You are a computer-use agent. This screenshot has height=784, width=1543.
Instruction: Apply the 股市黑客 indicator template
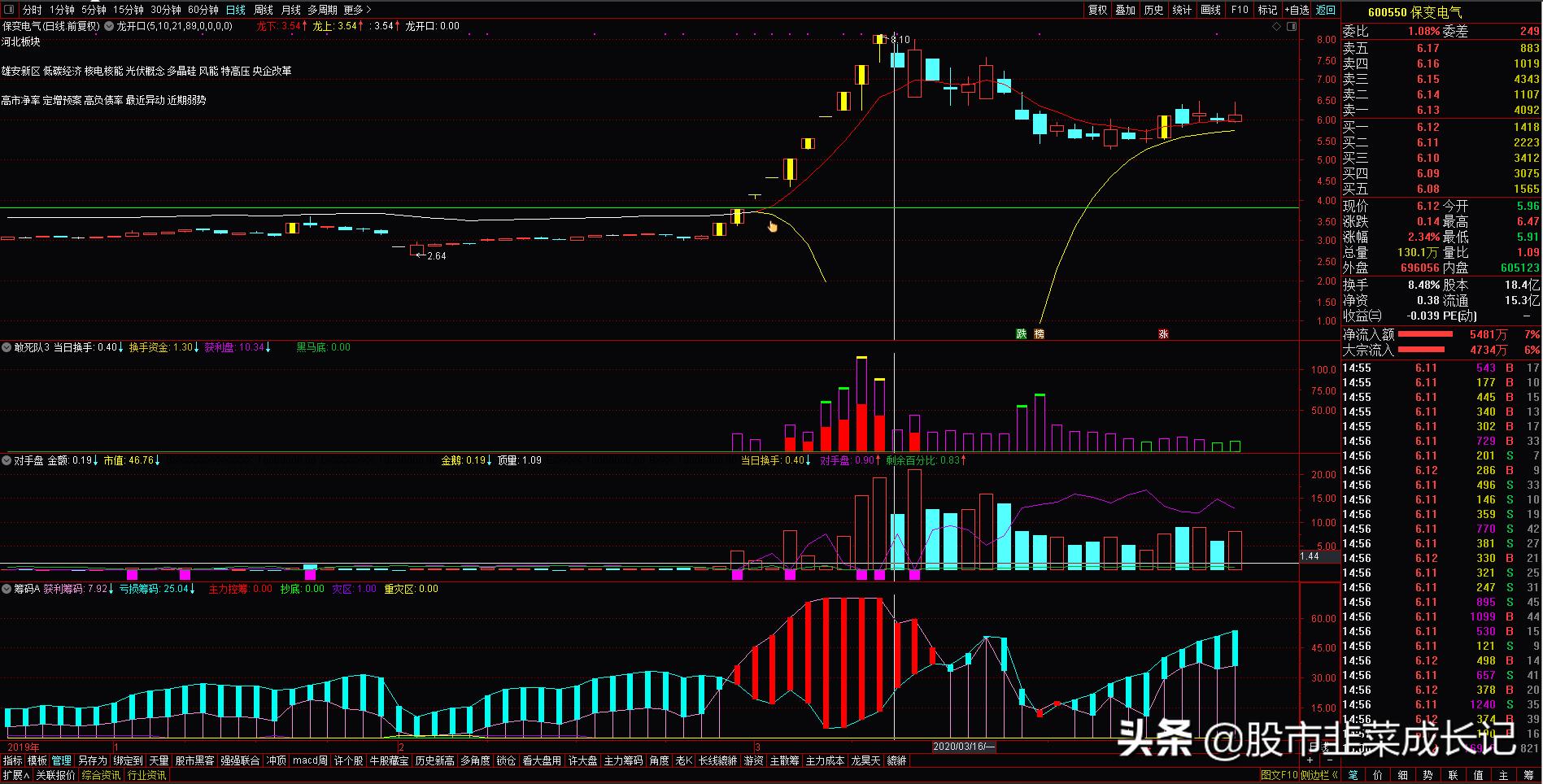(x=195, y=760)
